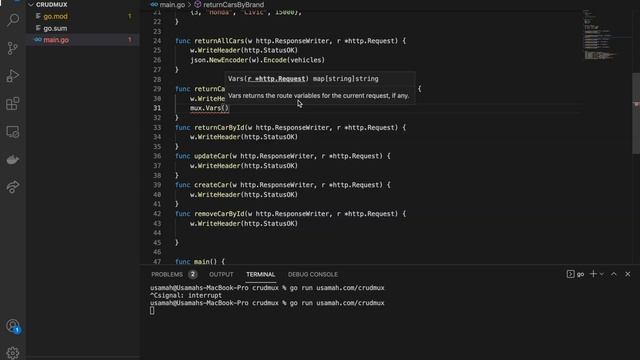Click on mux.Vars() on line 31

(209, 108)
